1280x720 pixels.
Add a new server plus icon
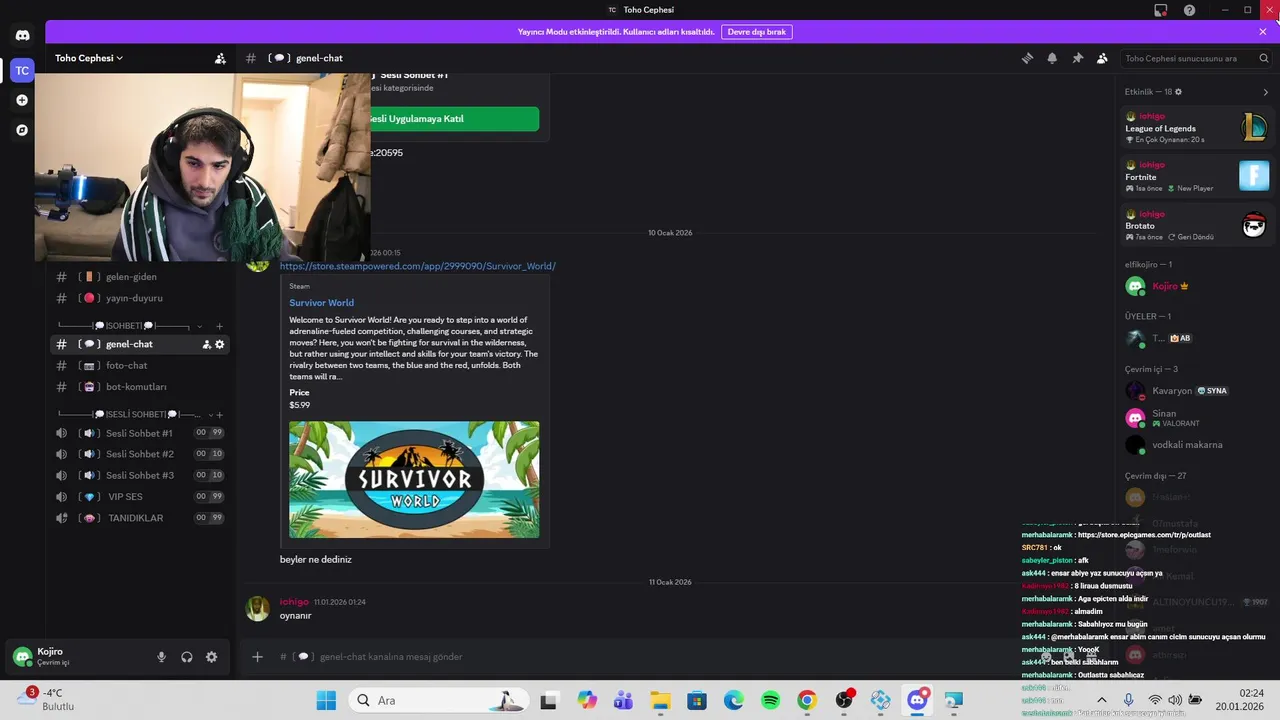(22, 100)
